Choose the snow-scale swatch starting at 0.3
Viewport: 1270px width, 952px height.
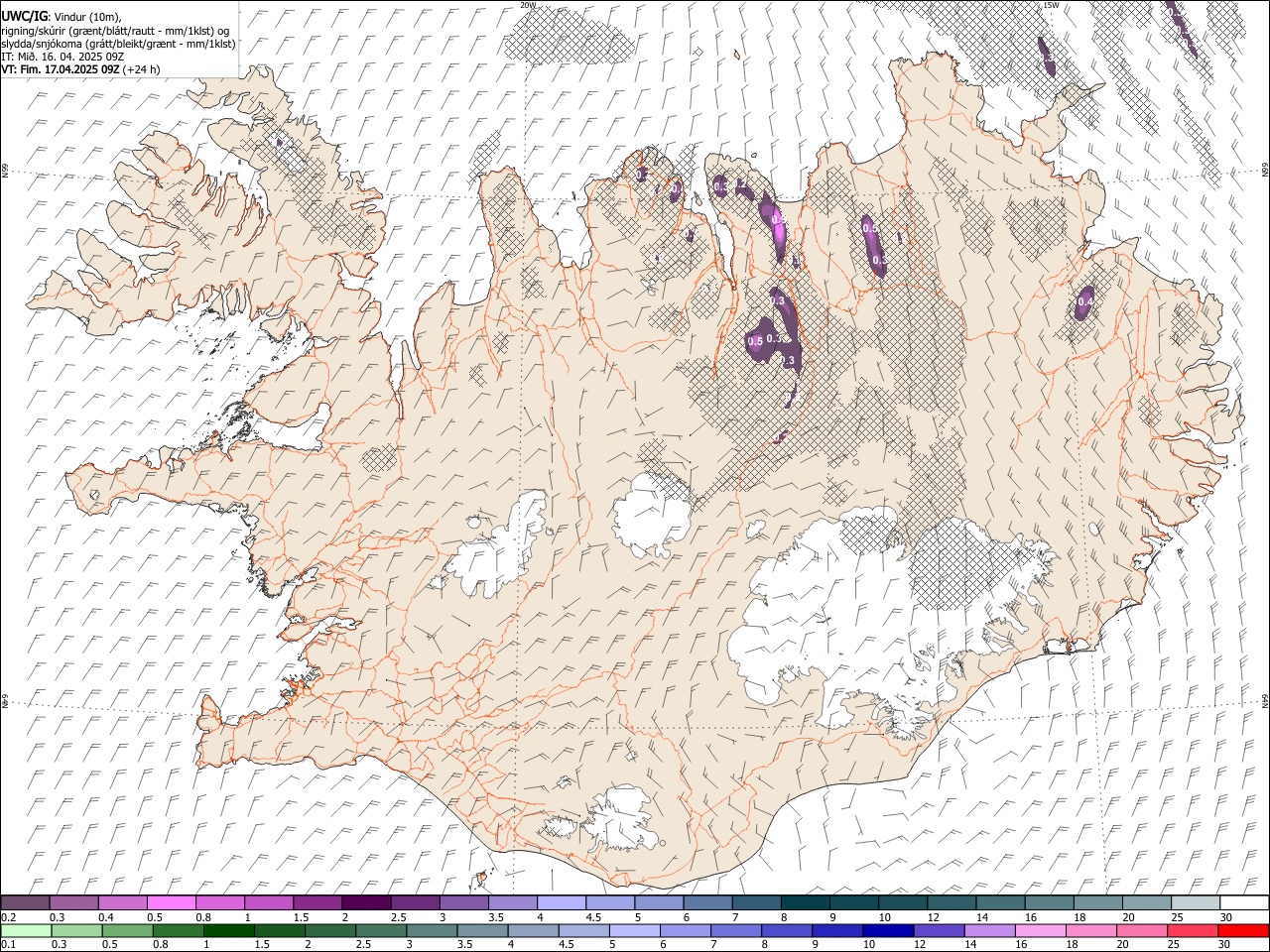(73, 902)
